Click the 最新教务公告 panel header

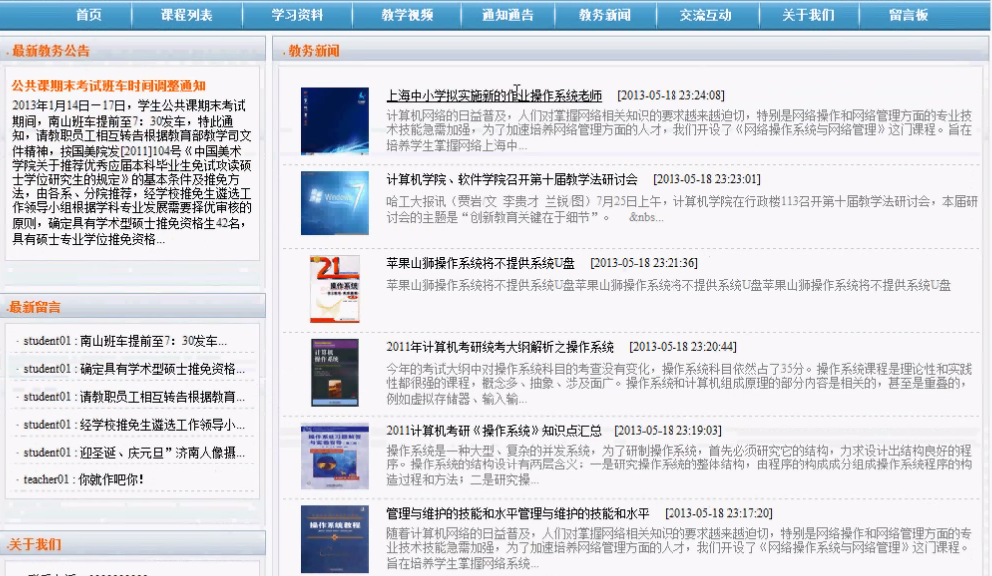coord(133,51)
